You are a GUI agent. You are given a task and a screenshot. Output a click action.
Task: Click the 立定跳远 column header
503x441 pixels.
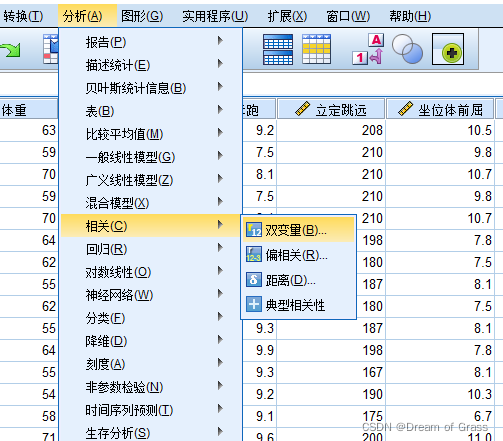click(x=331, y=109)
